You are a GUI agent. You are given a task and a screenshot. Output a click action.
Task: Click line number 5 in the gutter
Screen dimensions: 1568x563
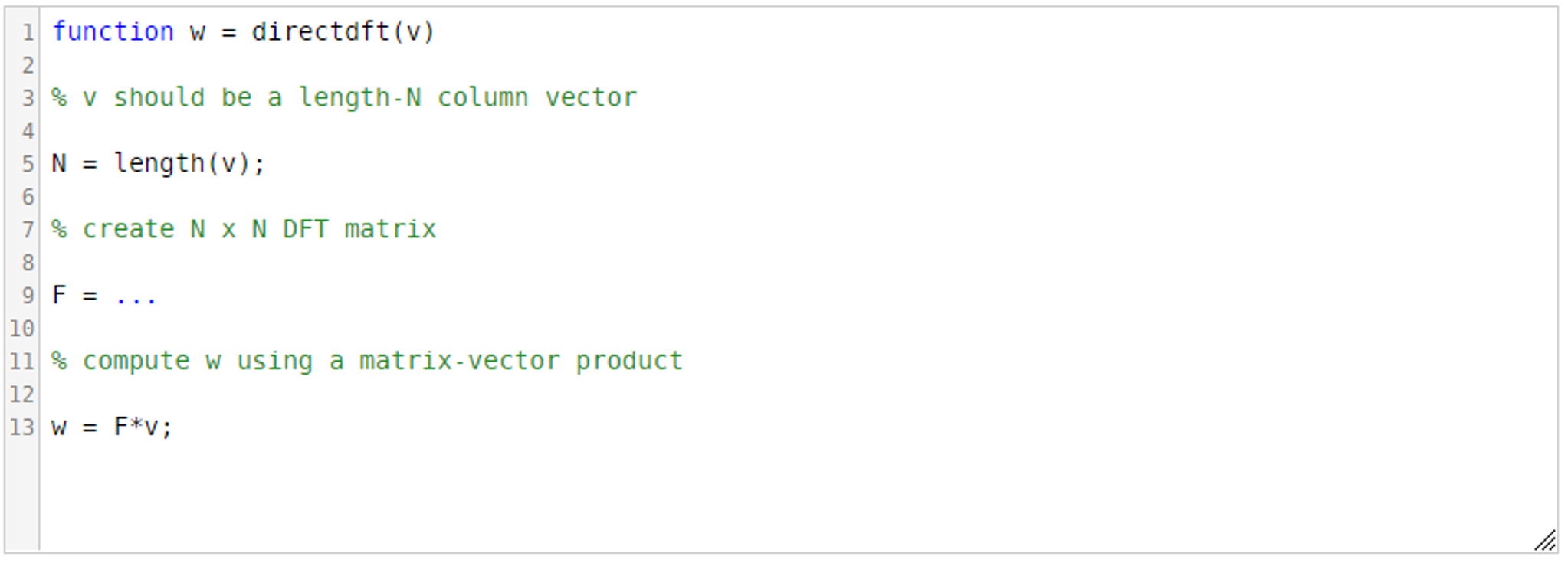(x=28, y=165)
